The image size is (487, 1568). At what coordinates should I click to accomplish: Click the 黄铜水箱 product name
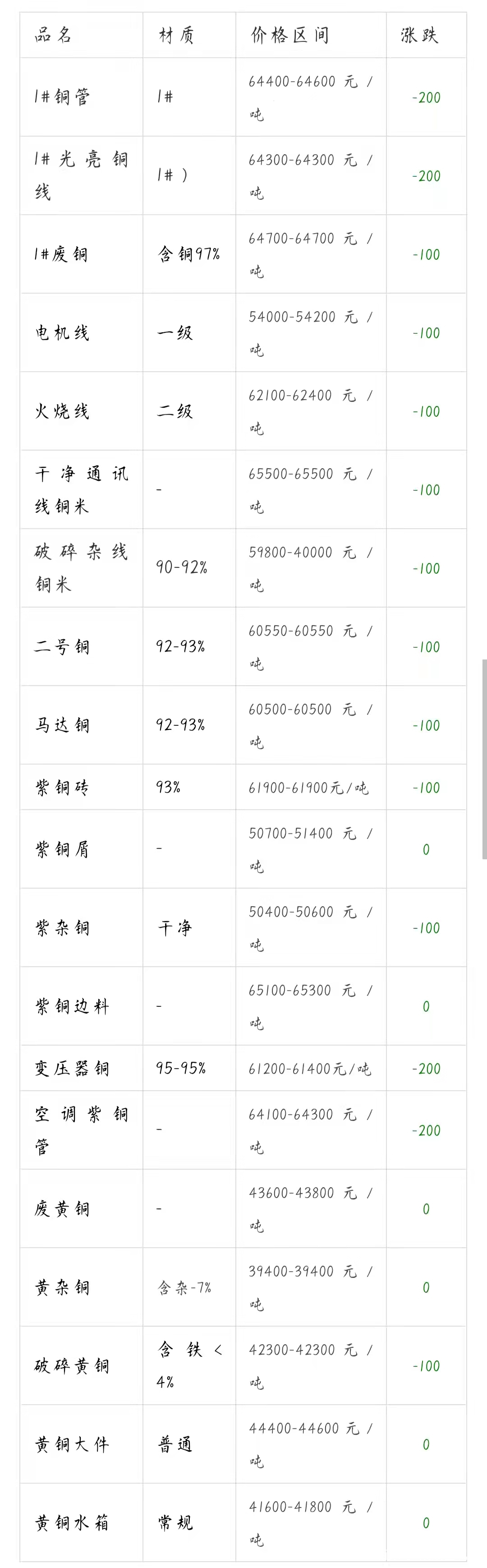click(x=72, y=1522)
